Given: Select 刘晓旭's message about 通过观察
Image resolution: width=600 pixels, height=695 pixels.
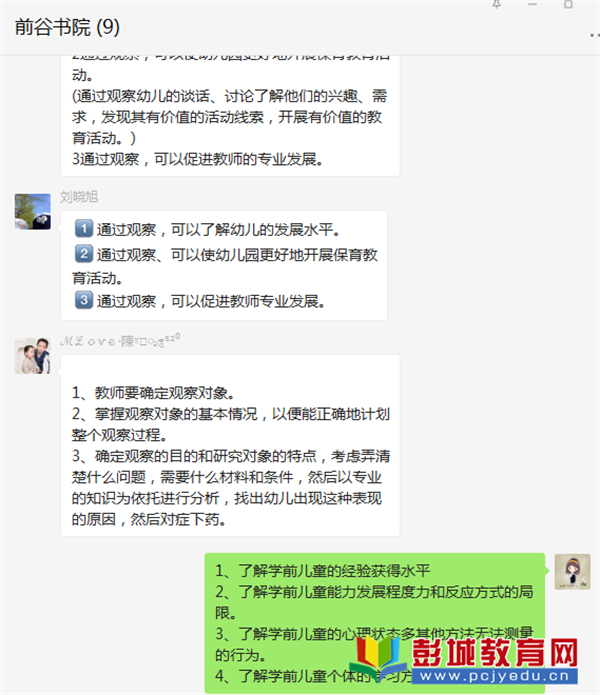Looking at the screenshot, I should [224, 265].
